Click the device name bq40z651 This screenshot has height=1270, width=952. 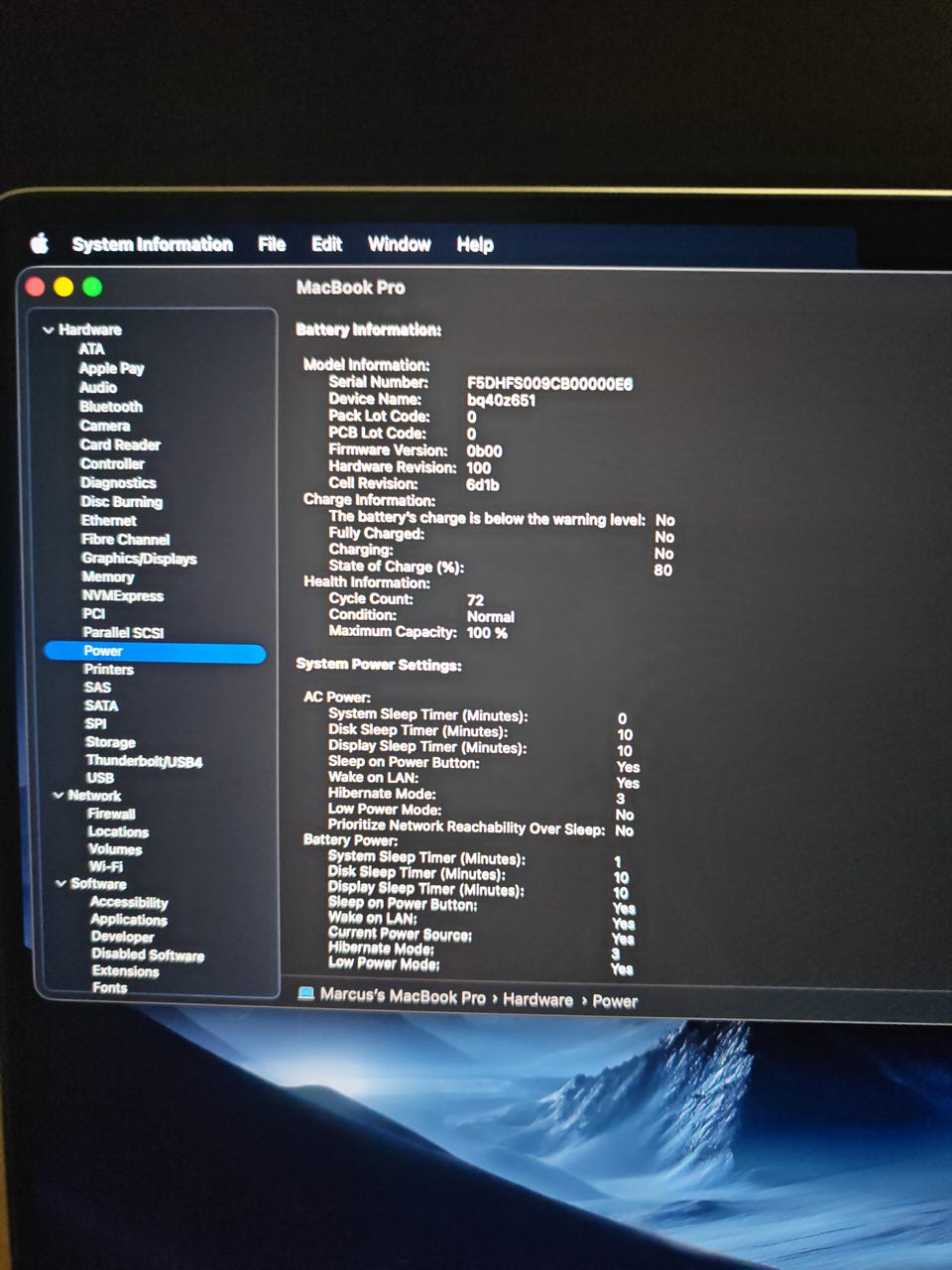click(x=501, y=401)
